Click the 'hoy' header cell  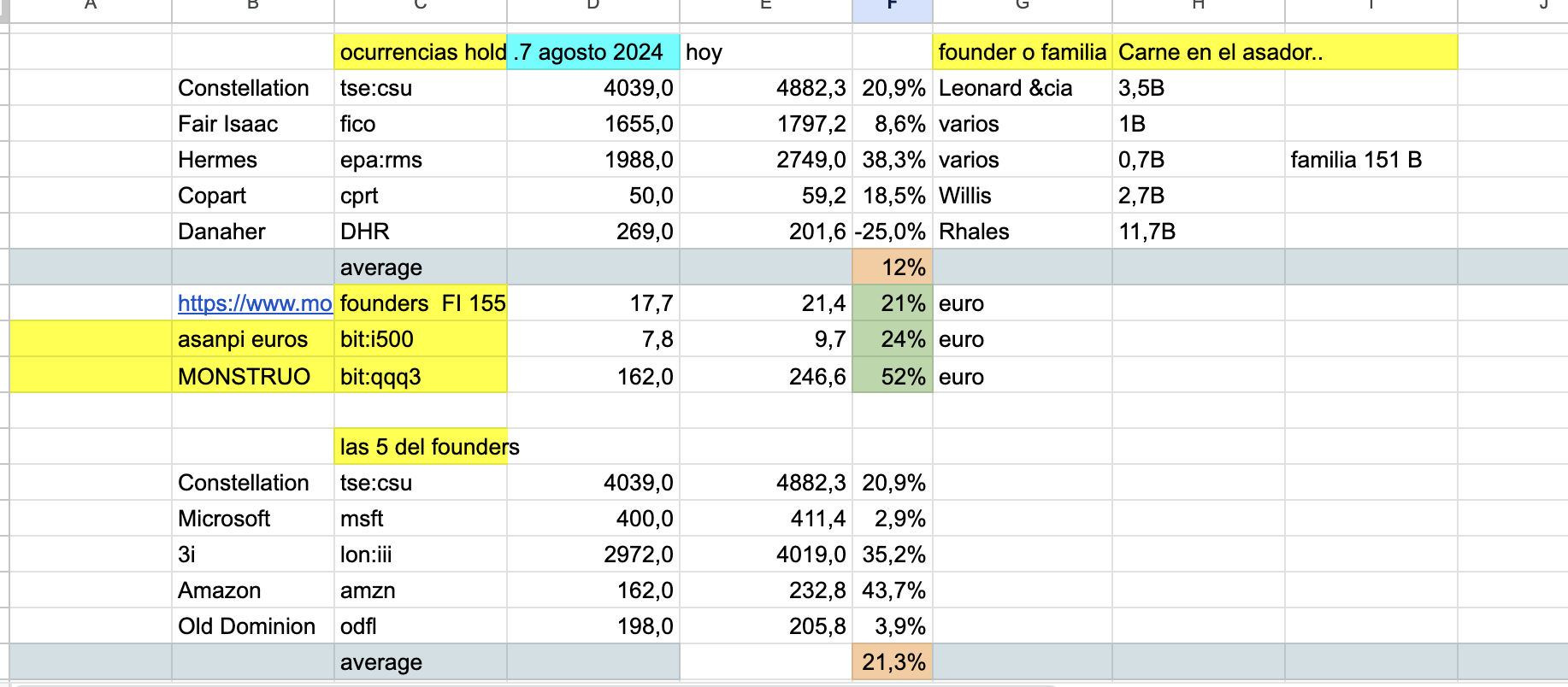tap(766, 52)
